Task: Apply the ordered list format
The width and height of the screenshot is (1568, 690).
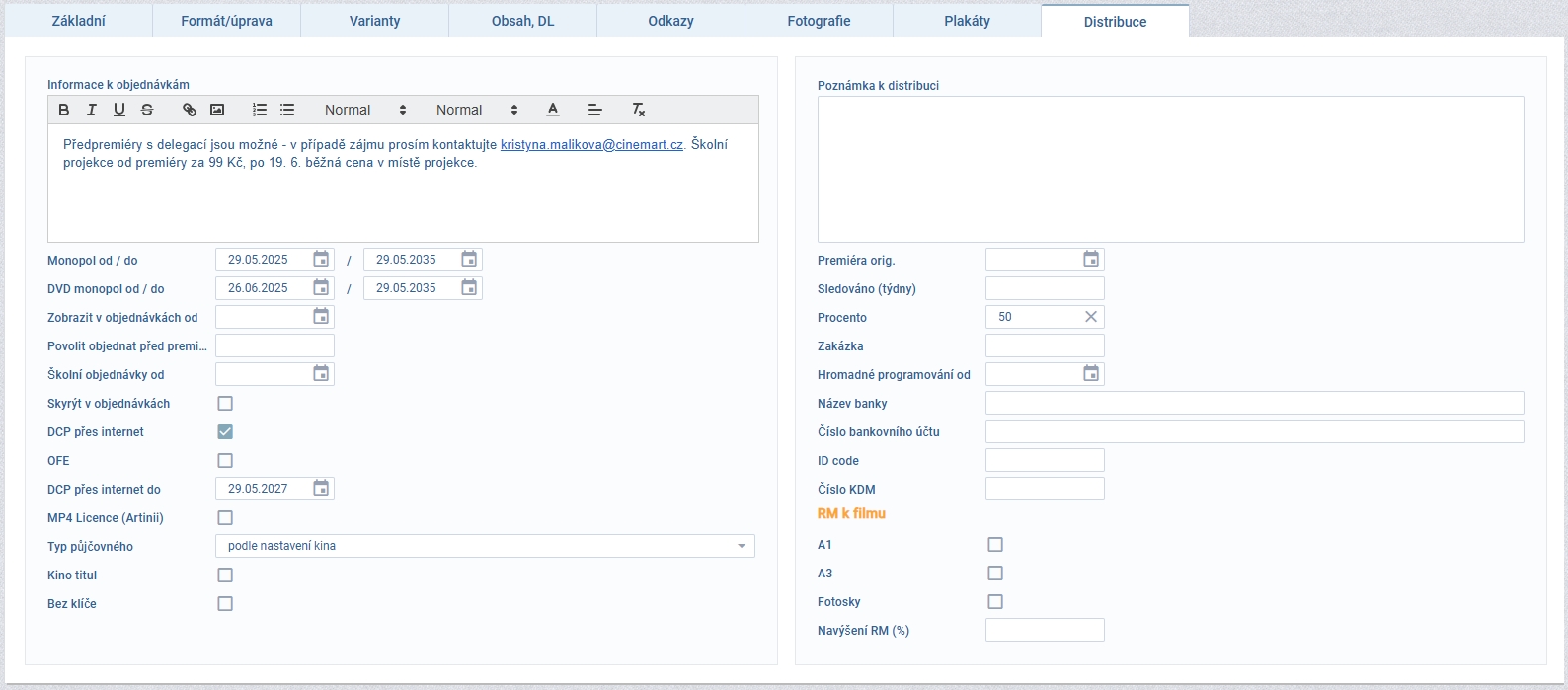Action: point(260,110)
